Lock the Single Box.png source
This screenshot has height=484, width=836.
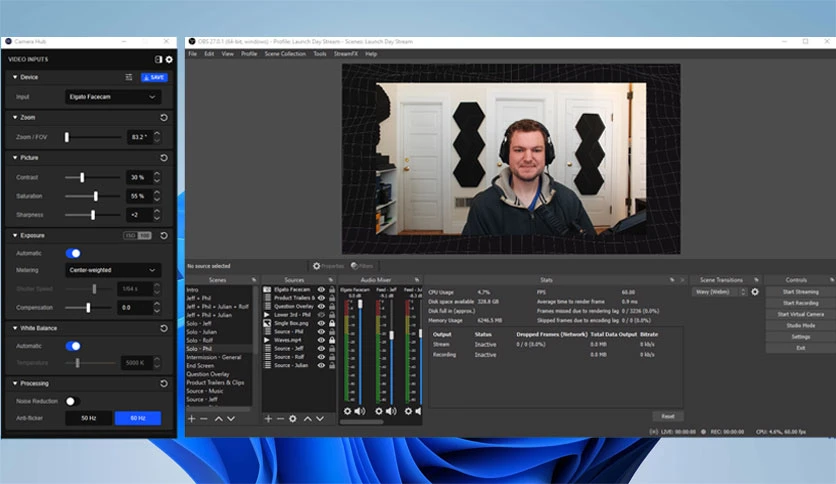coord(332,323)
